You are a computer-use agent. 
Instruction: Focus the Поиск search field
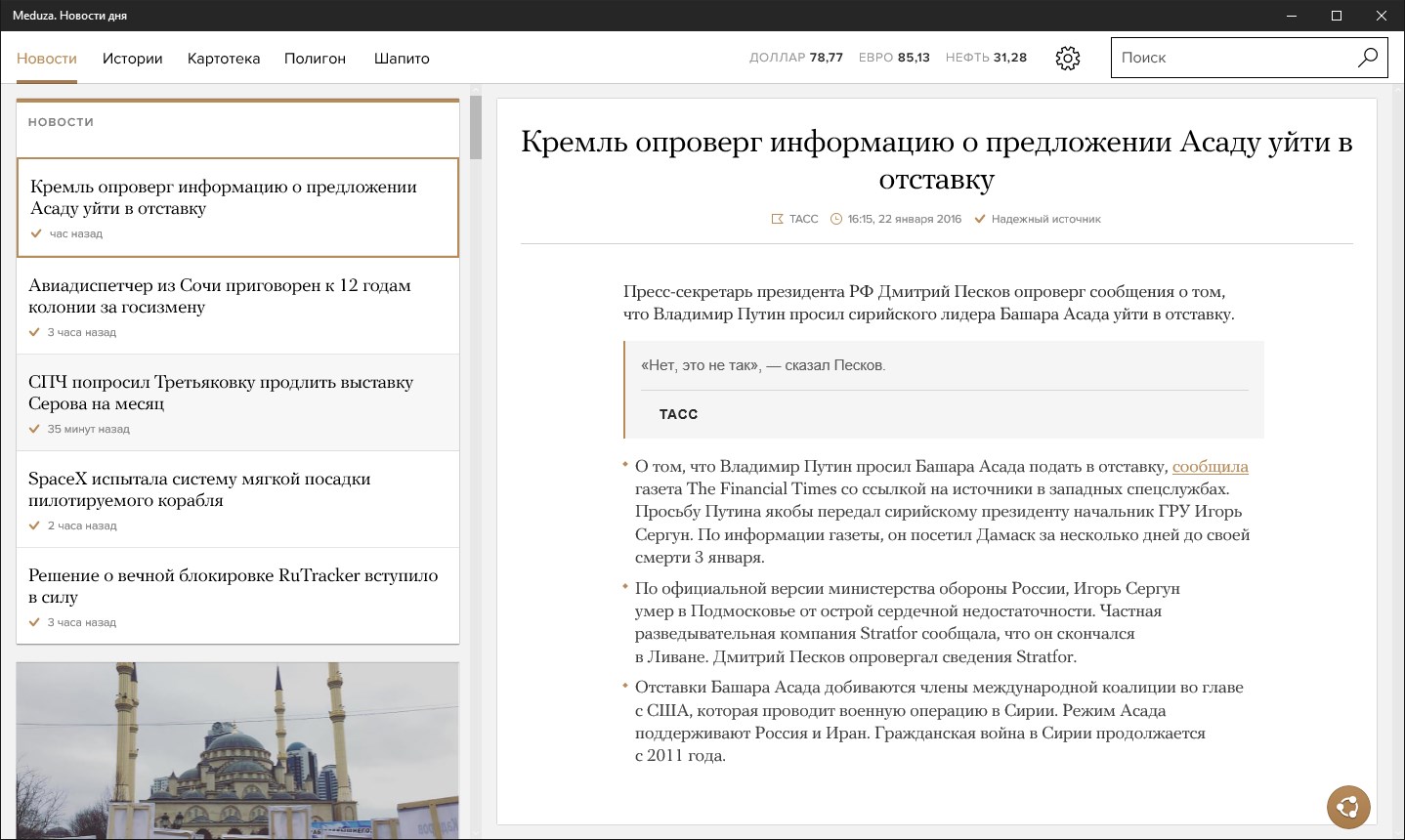point(1250,58)
